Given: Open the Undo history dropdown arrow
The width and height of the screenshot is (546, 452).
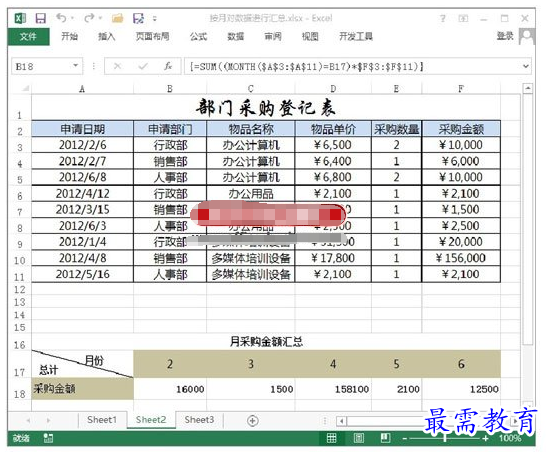Looking at the screenshot, I should [x=72, y=18].
